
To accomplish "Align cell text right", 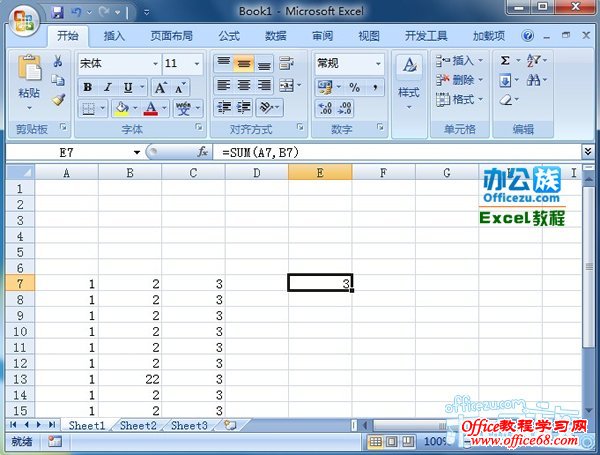I will [264, 85].
